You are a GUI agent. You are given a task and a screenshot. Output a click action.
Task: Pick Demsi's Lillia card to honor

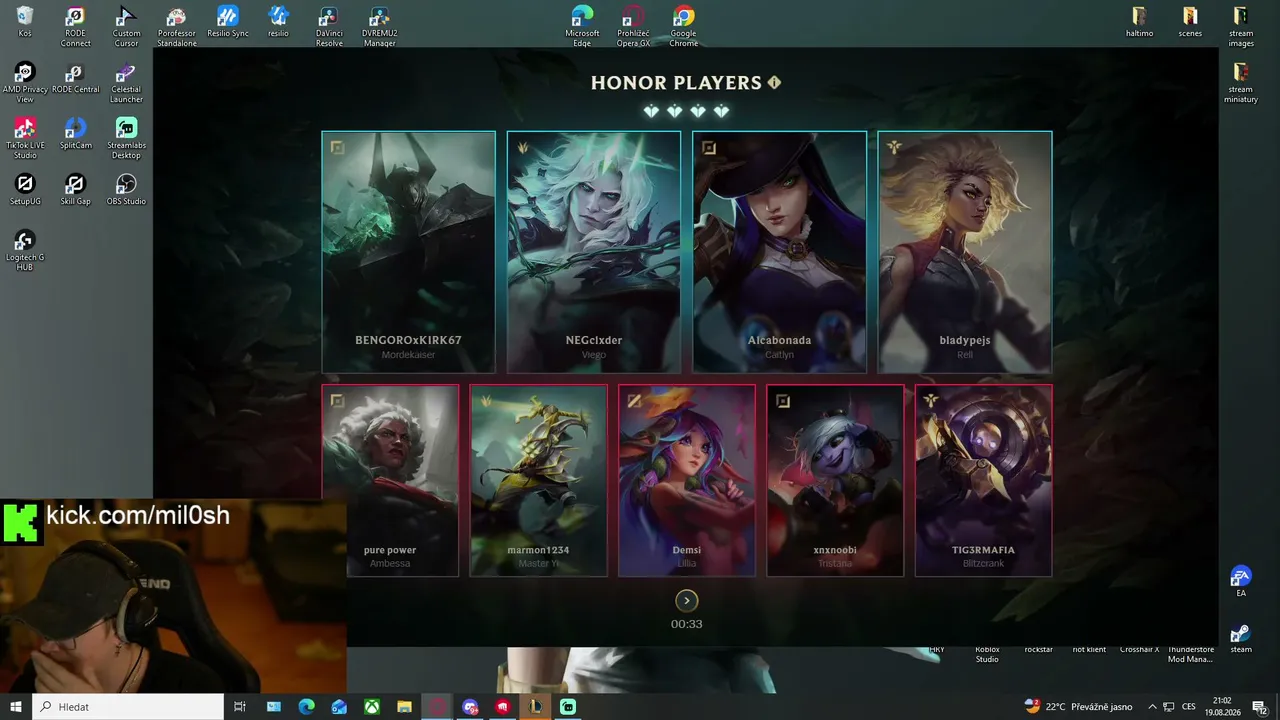(687, 481)
